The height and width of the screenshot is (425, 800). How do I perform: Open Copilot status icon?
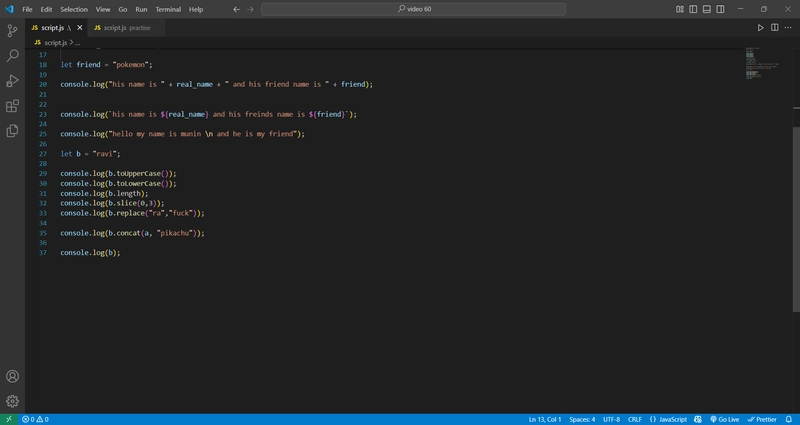(x=698, y=419)
